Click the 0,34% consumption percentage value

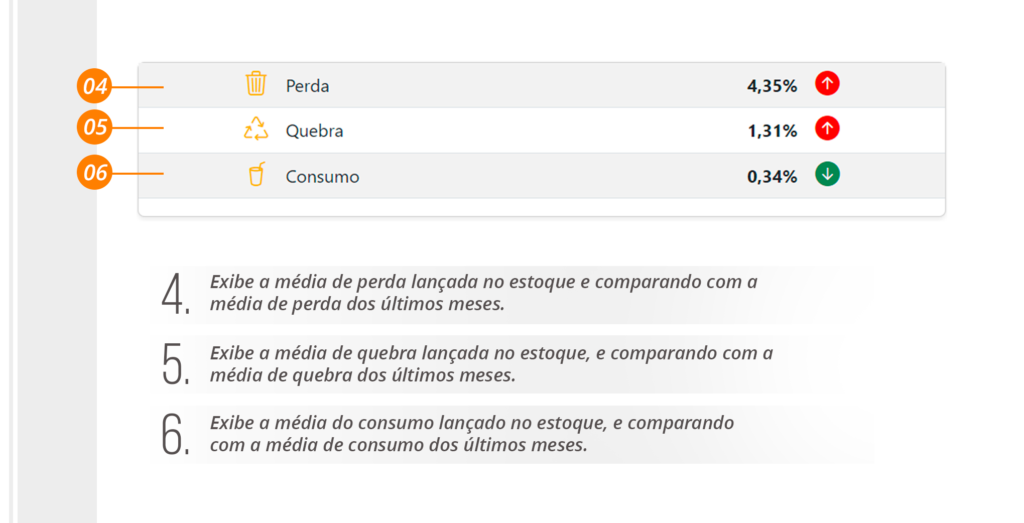(772, 177)
